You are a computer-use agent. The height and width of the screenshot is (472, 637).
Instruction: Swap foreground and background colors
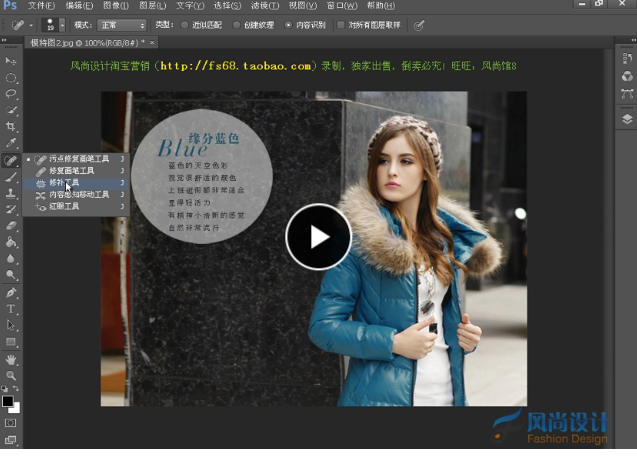[15, 388]
